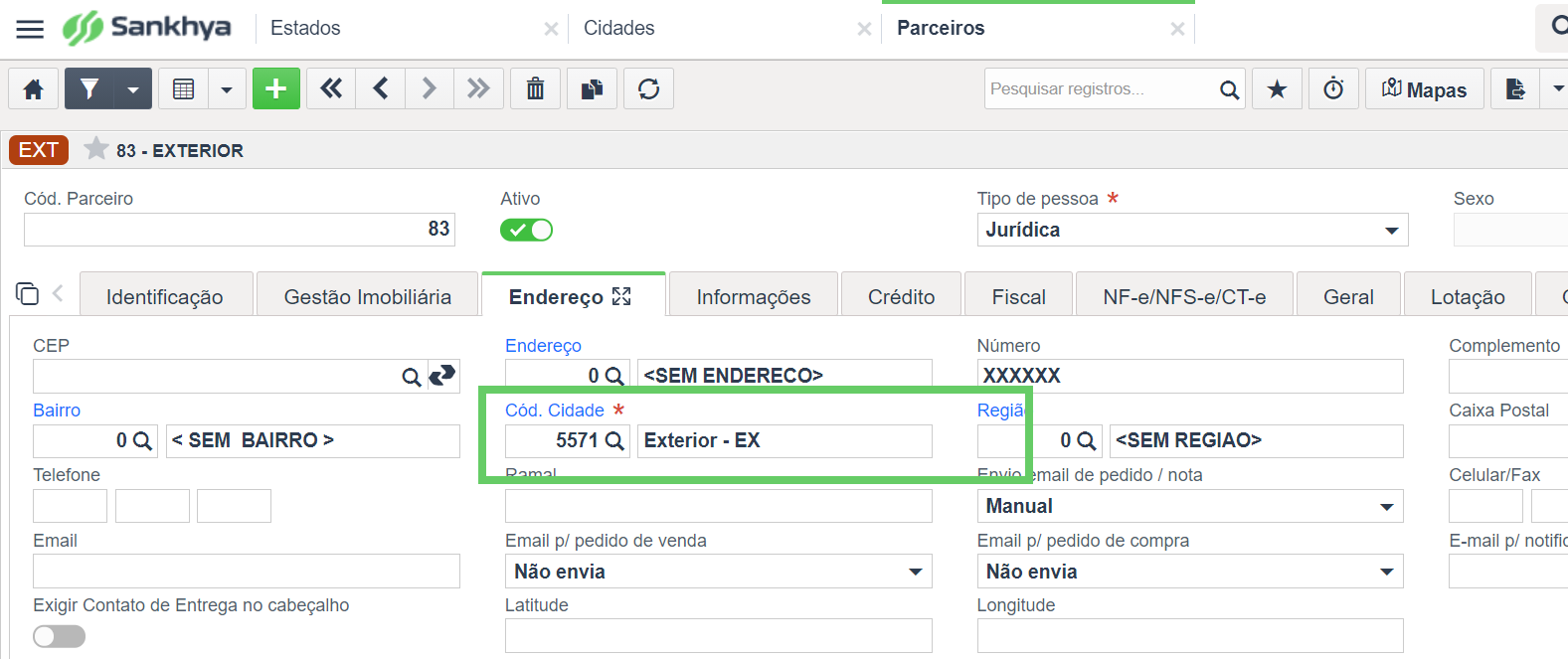Switch to Informações tab
This screenshot has height=659, width=1568.
pos(754,296)
